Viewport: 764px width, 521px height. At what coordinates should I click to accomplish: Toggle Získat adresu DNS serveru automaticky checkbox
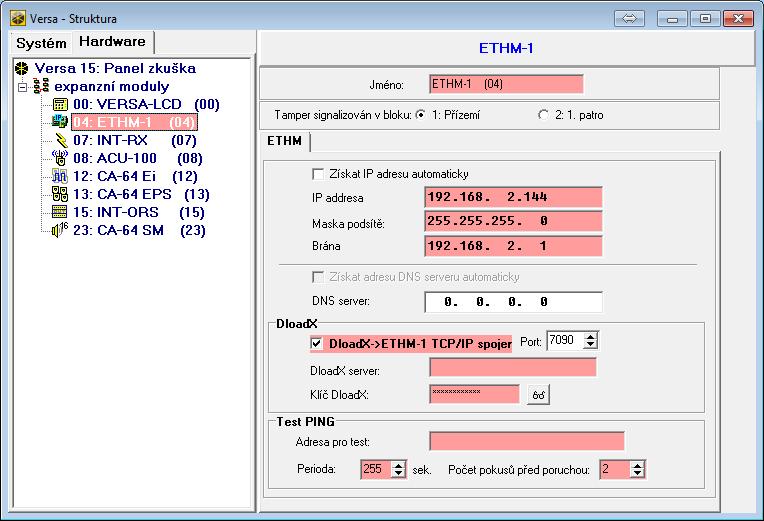point(318,277)
